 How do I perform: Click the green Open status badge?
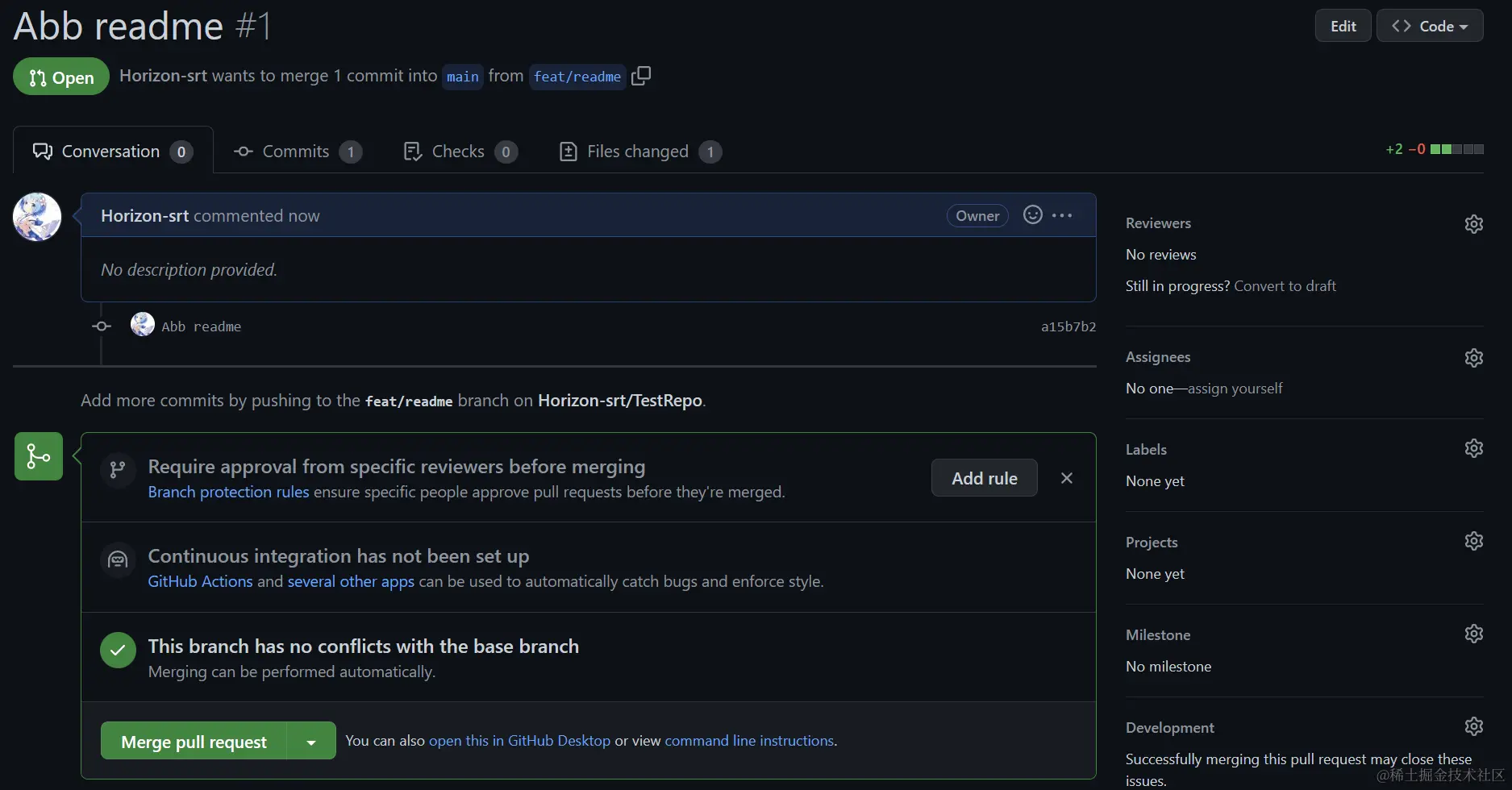[x=61, y=77]
